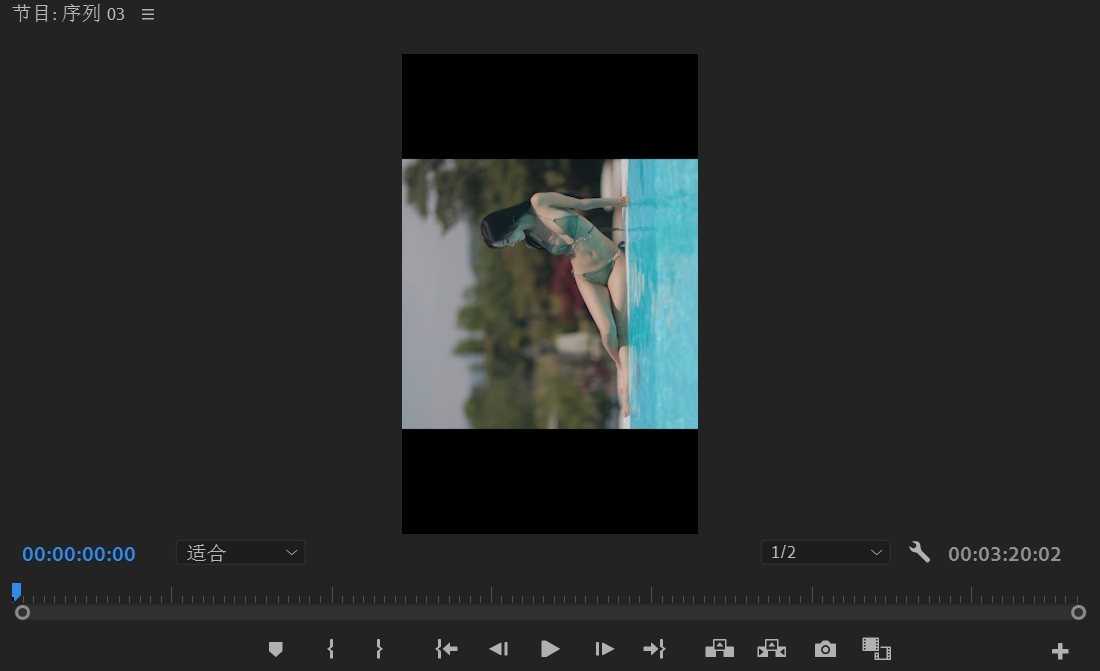
Task: Click the zoom scroll bar track
Action: click(550, 613)
